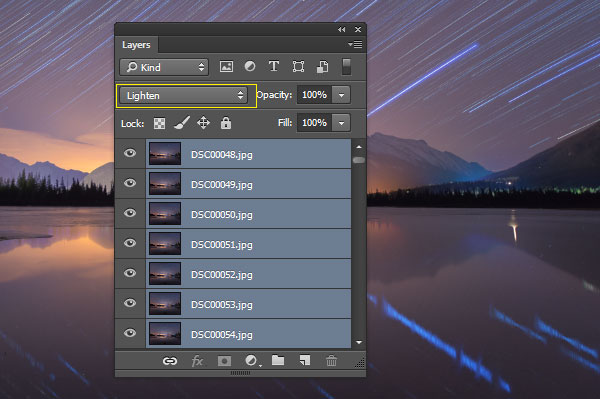The width and height of the screenshot is (600, 399).
Task: Toggle layer filtering switch on/off
Action: click(346, 67)
